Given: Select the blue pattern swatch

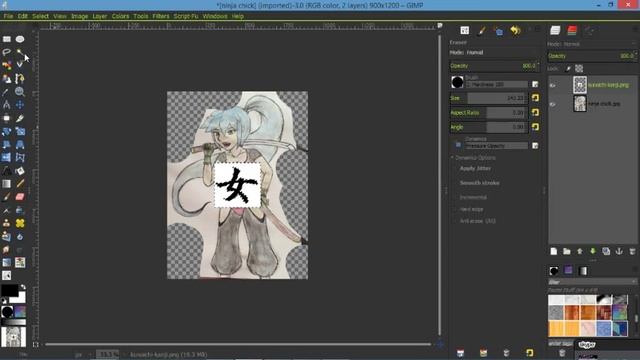Looking at the screenshot, I should [604, 329].
